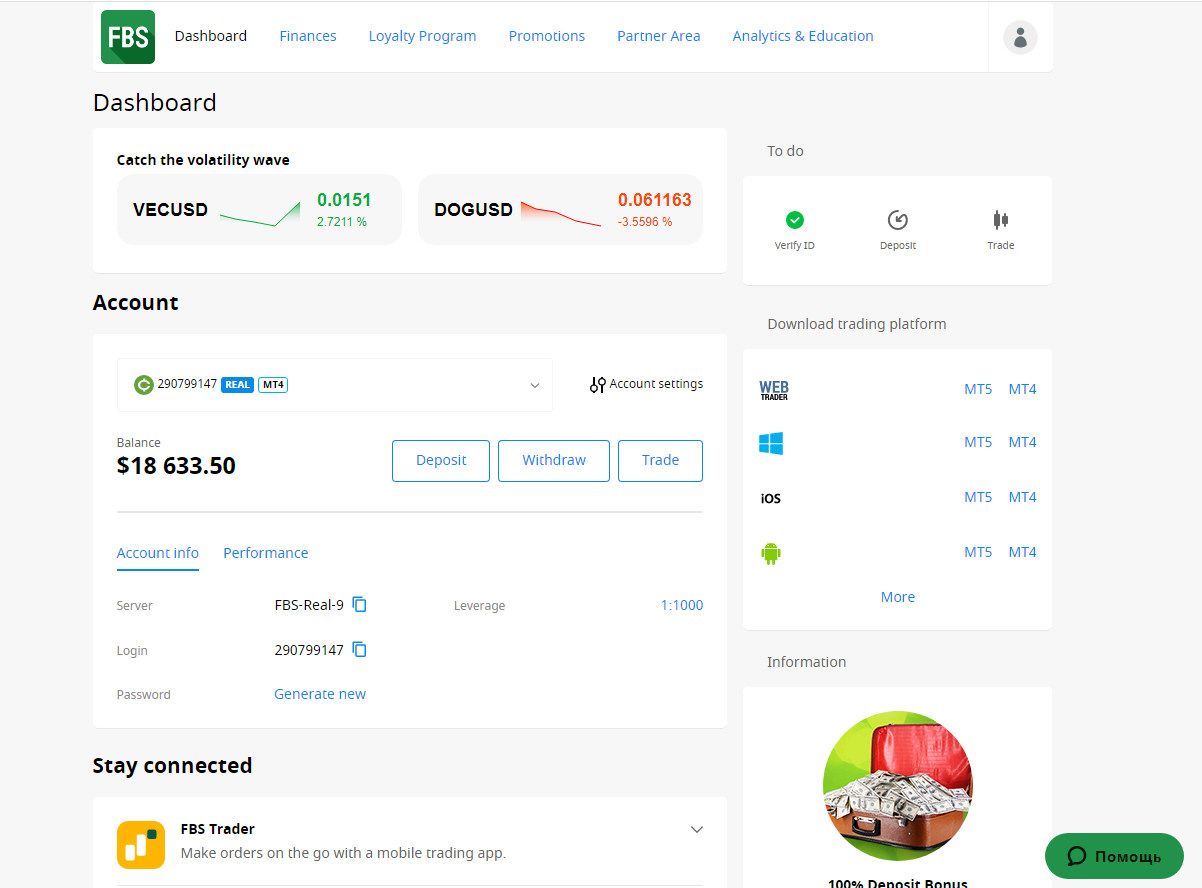Click the Verify ID checkmark icon
The image size is (1202, 888).
(795, 220)
